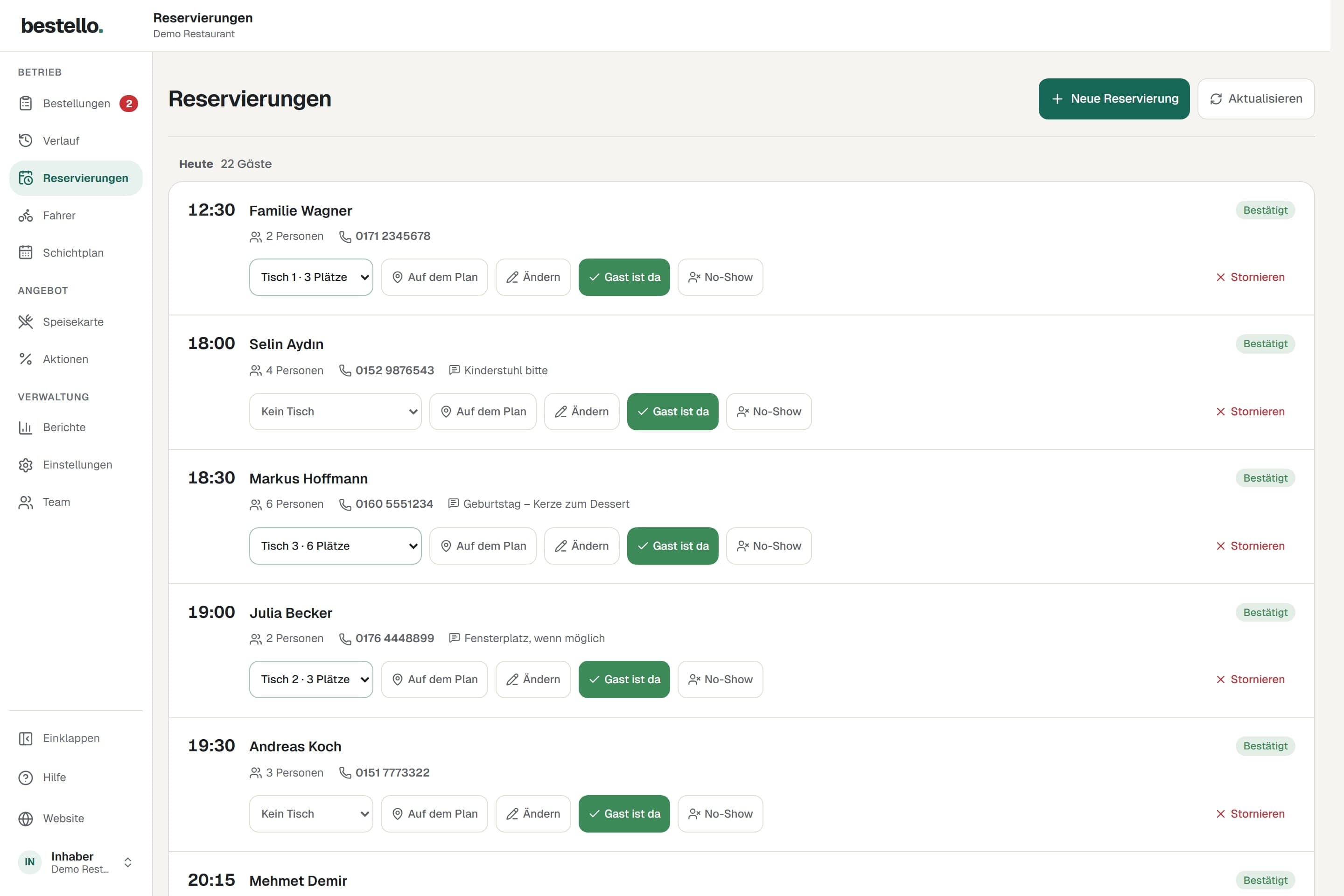Viewport: 1344px width, 896px height.
Task: Click the Bestätigt badge for Selin Aydın
Action: [x=1265, y=344]
